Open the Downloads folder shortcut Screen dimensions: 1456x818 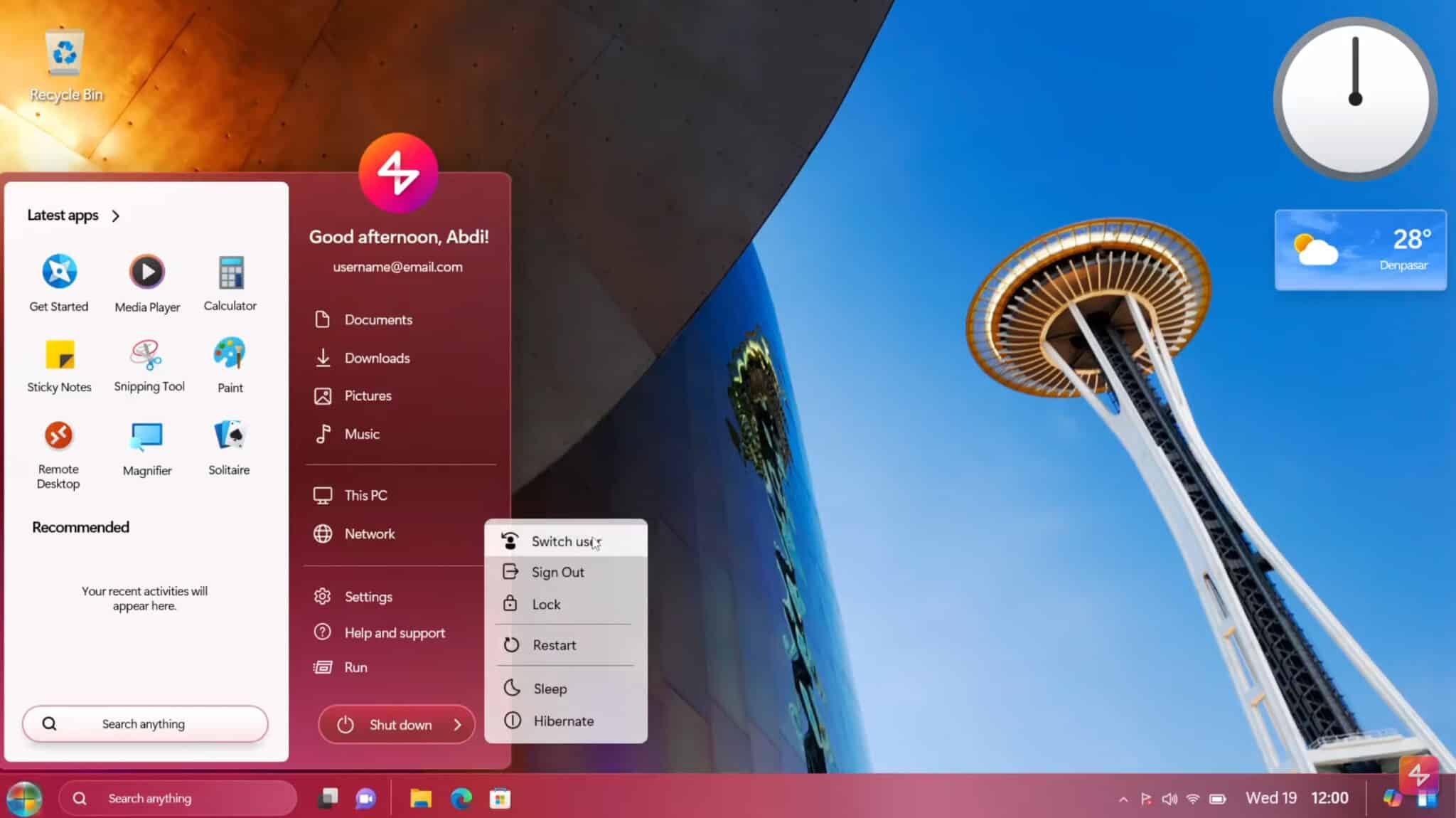point(377,358)
